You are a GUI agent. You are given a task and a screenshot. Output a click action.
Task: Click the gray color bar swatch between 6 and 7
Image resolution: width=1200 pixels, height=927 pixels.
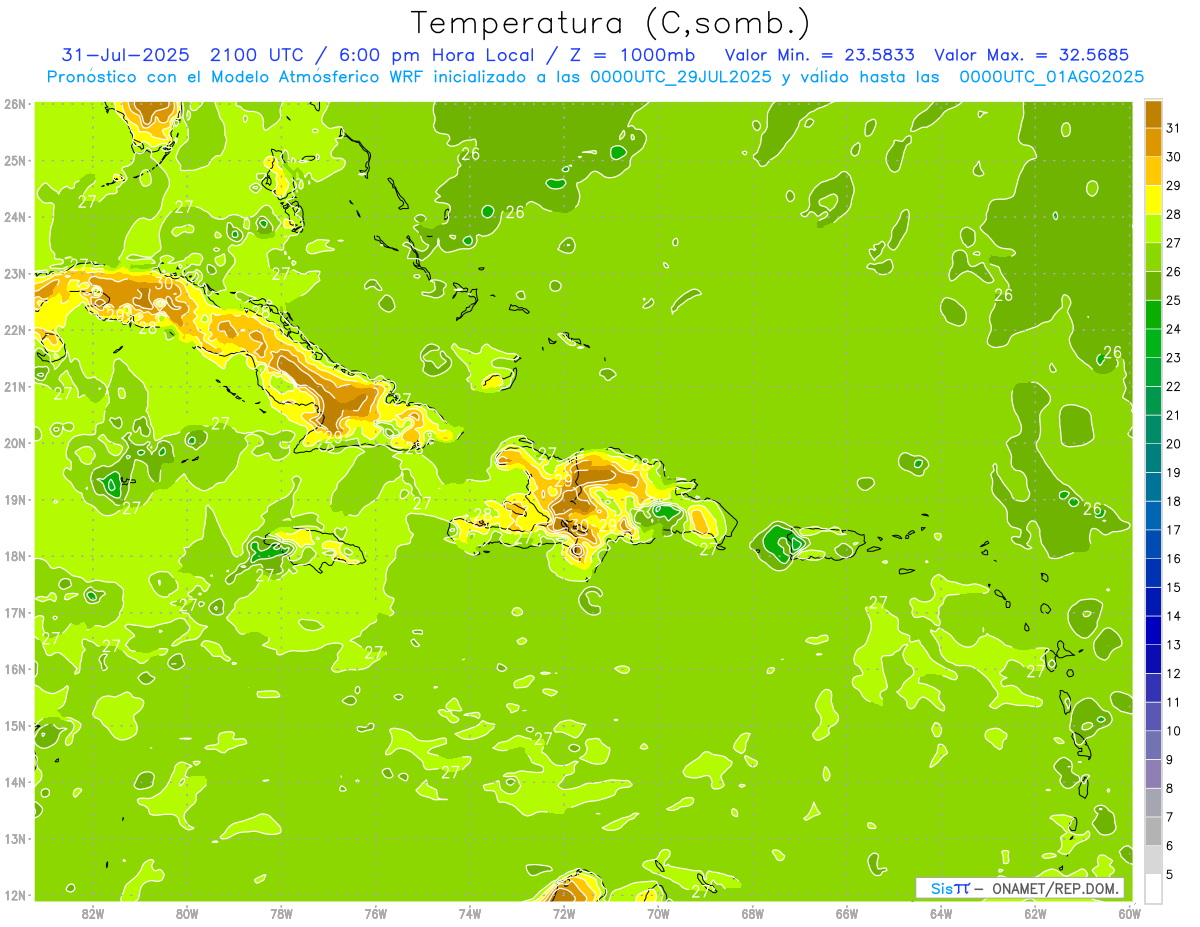click(1153, 831)
